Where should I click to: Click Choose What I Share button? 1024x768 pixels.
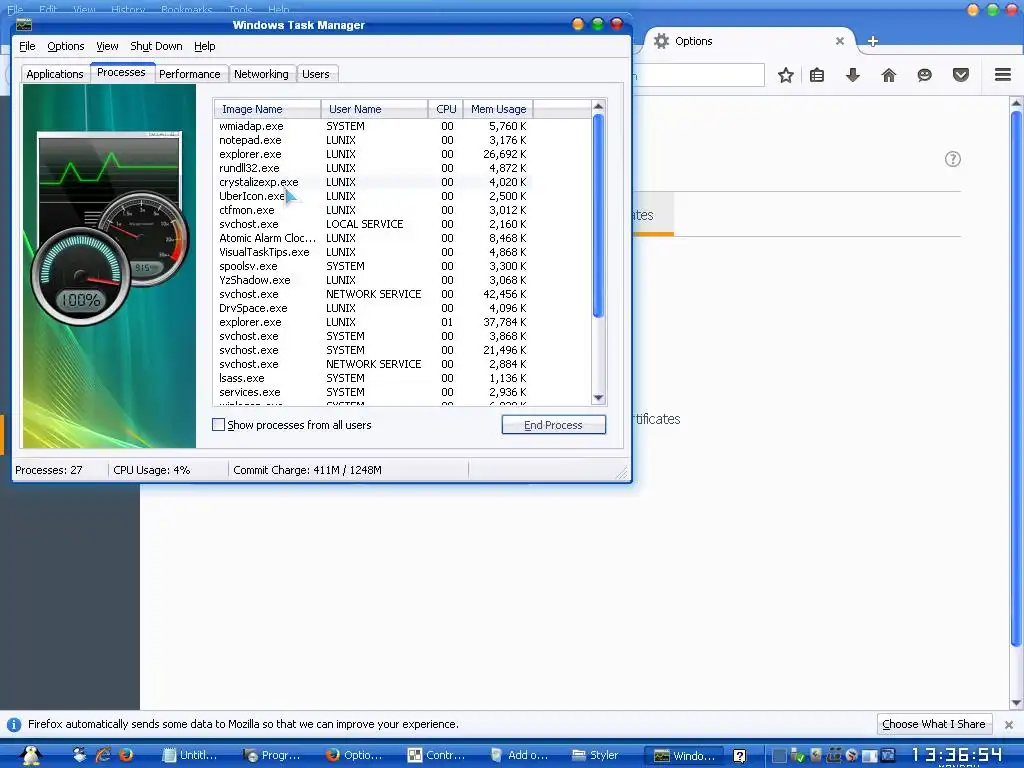[933, 724]
